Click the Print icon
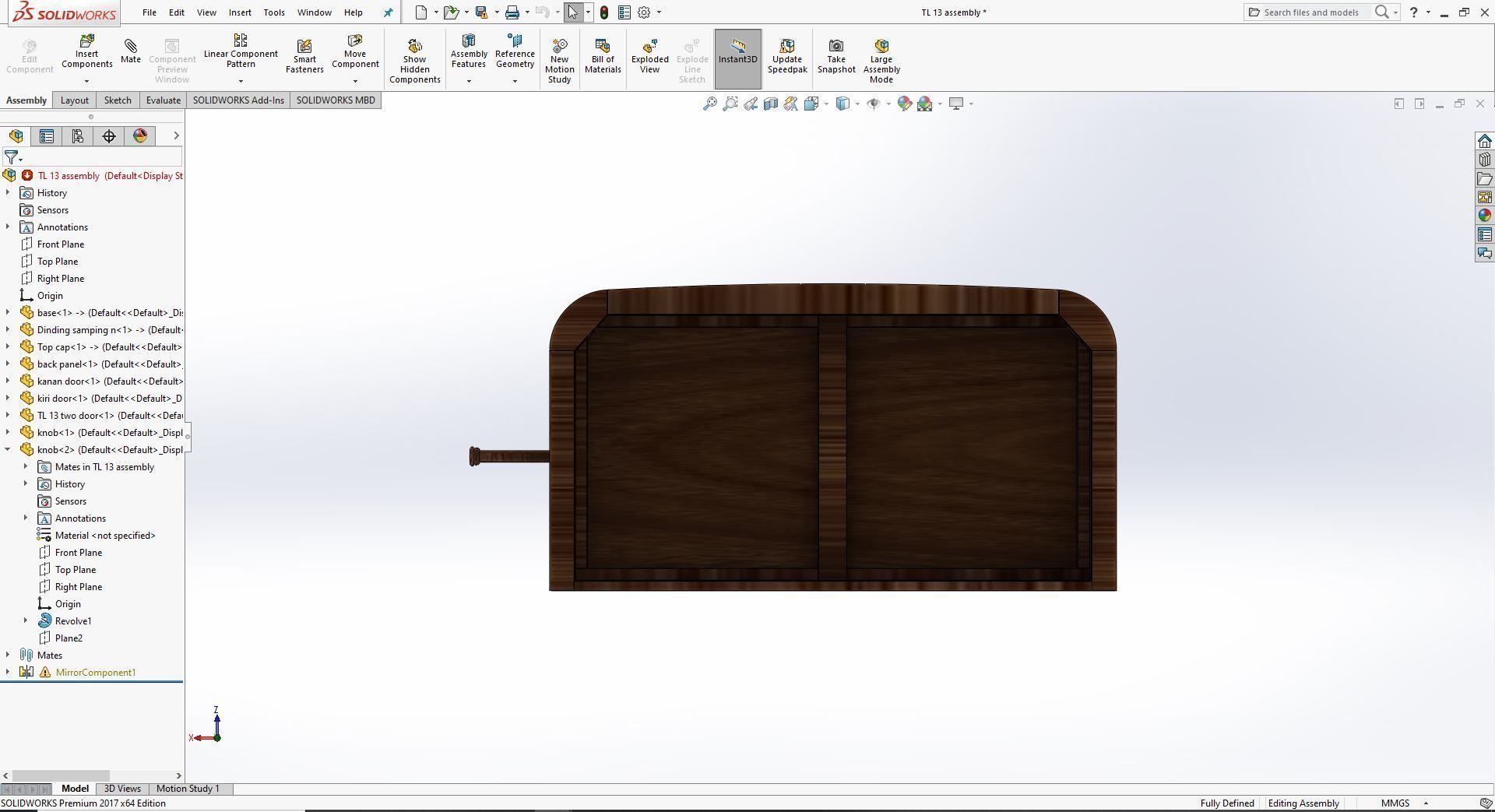The width and height of the screenshot is (1495, 812). (512, 12)
